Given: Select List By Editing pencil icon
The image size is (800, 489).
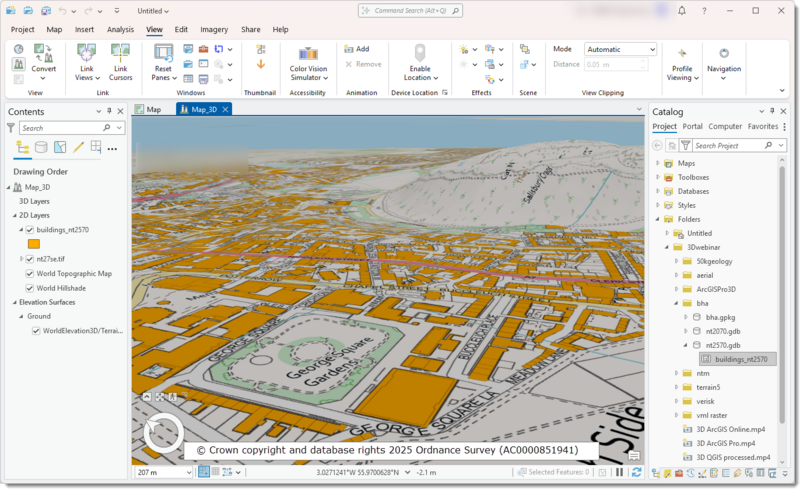Looking at the screenshot, I should 78,148.
